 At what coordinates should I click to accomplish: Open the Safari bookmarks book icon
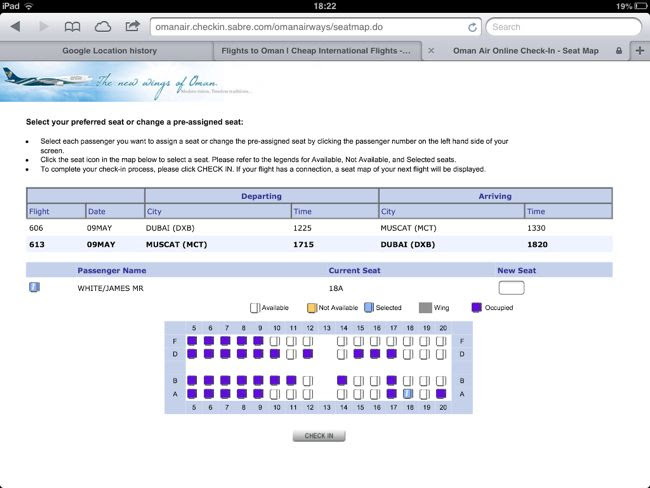pos(72,27)
